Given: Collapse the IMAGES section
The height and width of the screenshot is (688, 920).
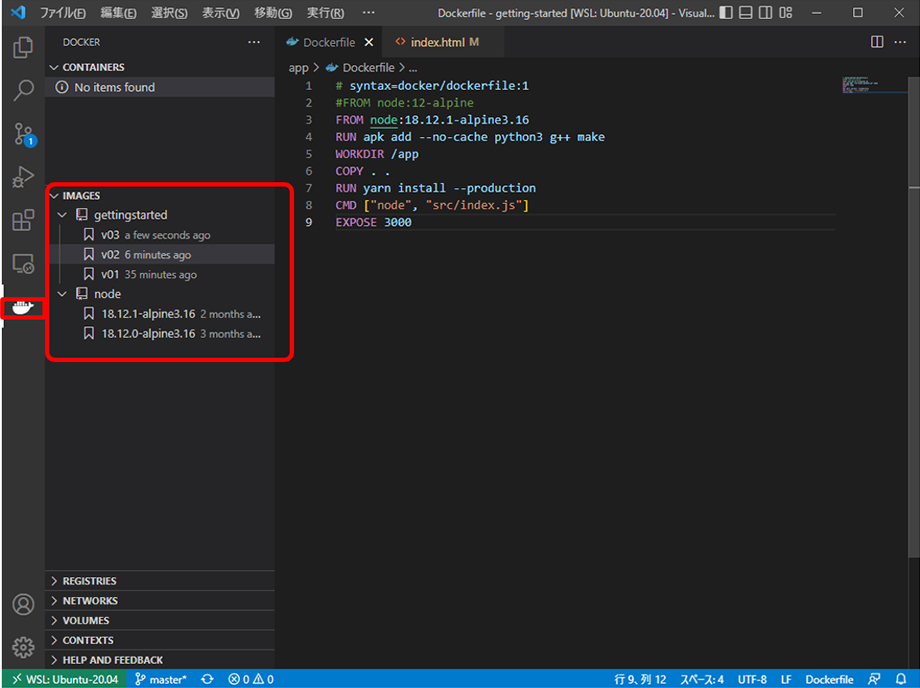Looking at the screenshot, I should click(160, 195).
